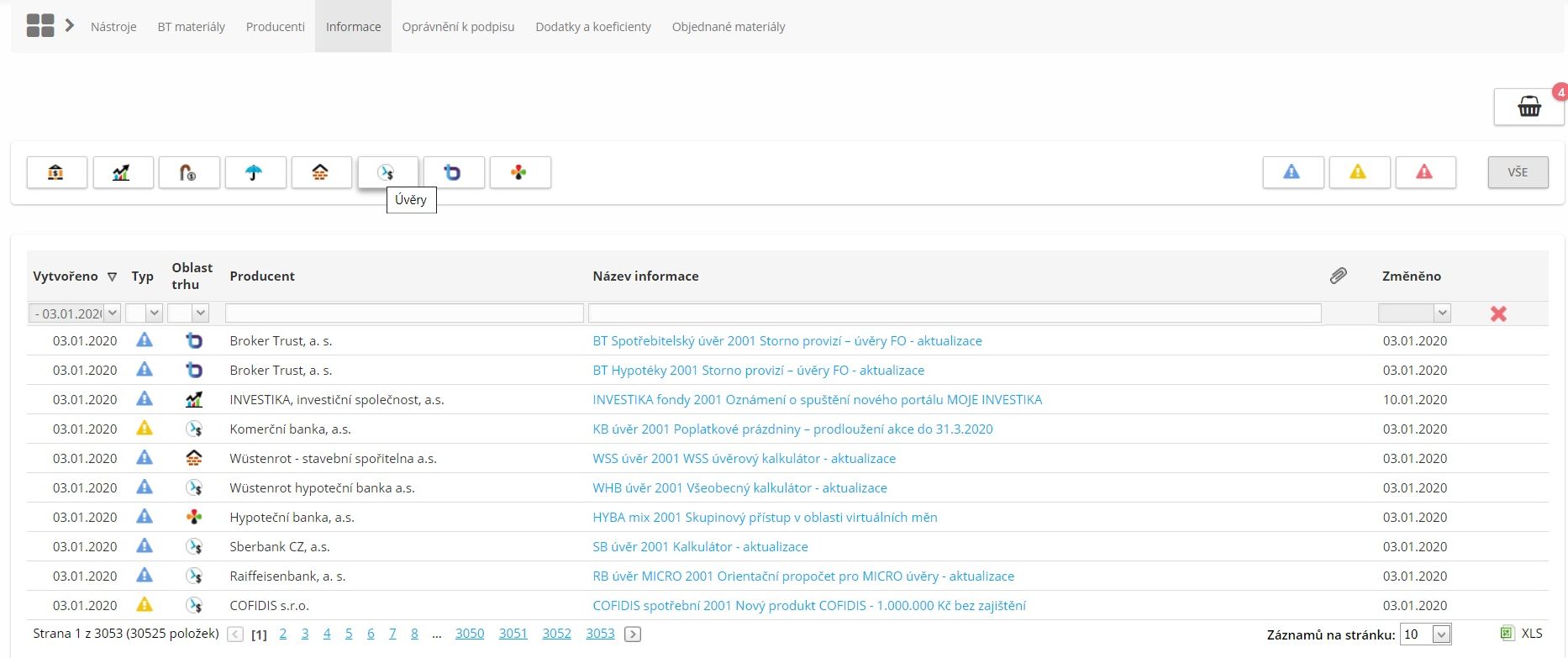Image resolution: width=1568 pixels, height=658 pixels.
Task: Sort by Vytvořeno column arrow
Action: point(112,276)
